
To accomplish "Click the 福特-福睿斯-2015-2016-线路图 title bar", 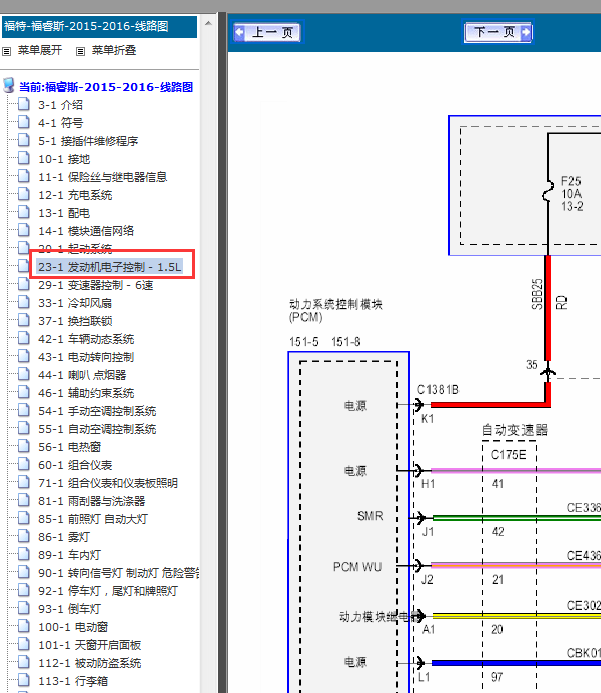I will point(99,27).
